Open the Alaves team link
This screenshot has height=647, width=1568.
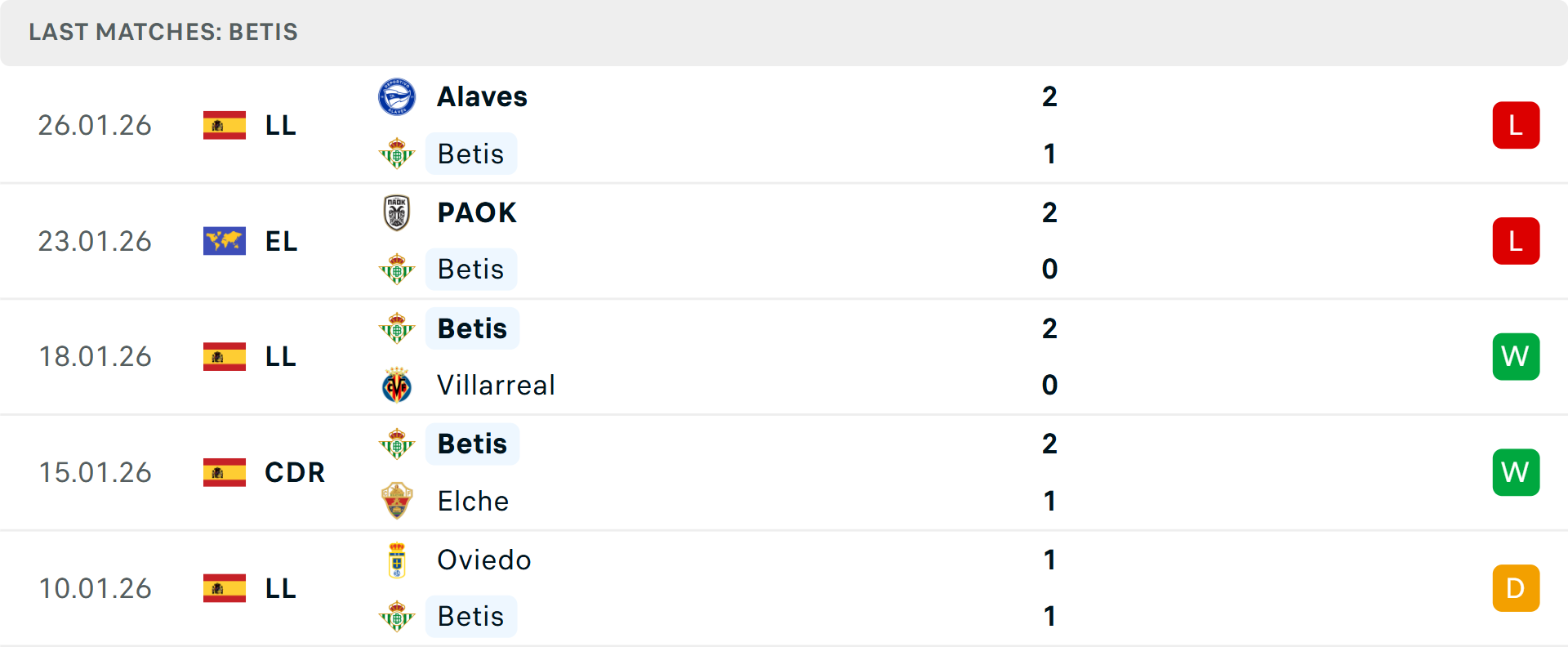point(482,97)
